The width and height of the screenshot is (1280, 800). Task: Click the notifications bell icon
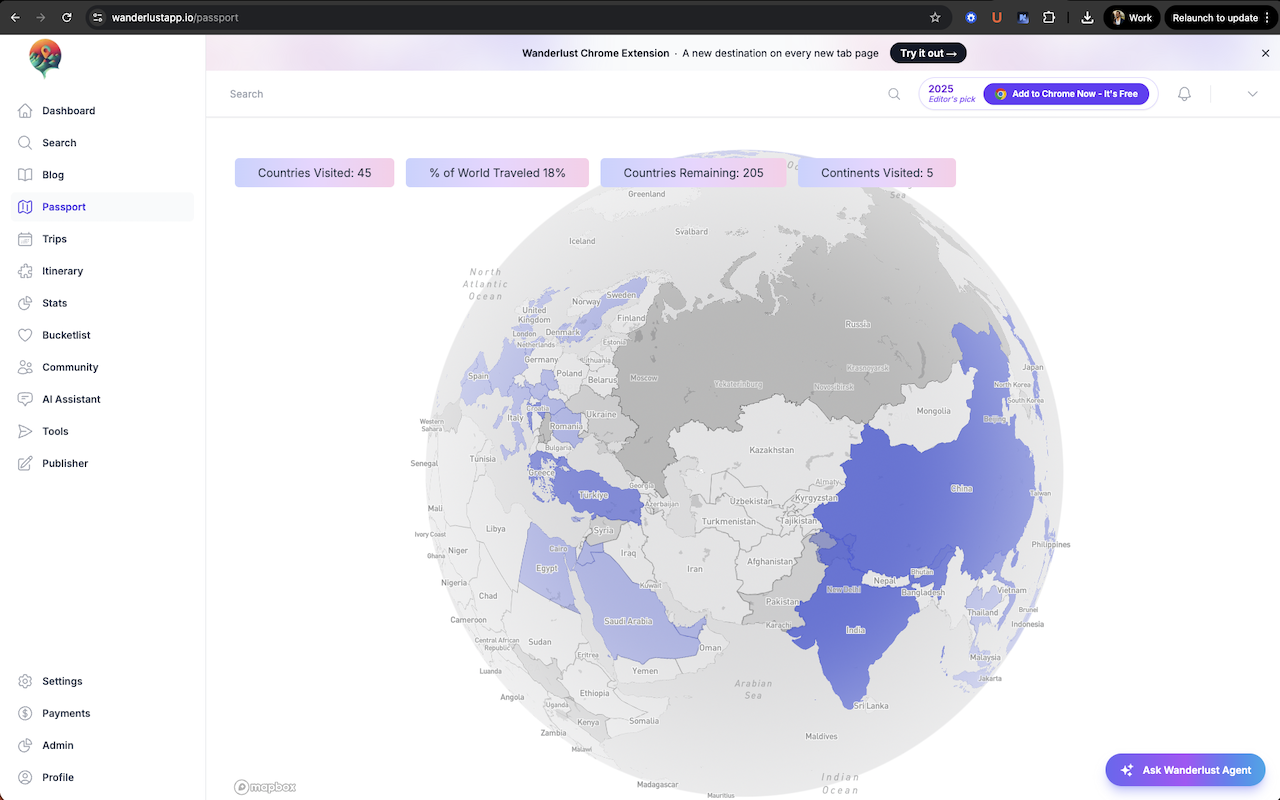point(1184,94)
